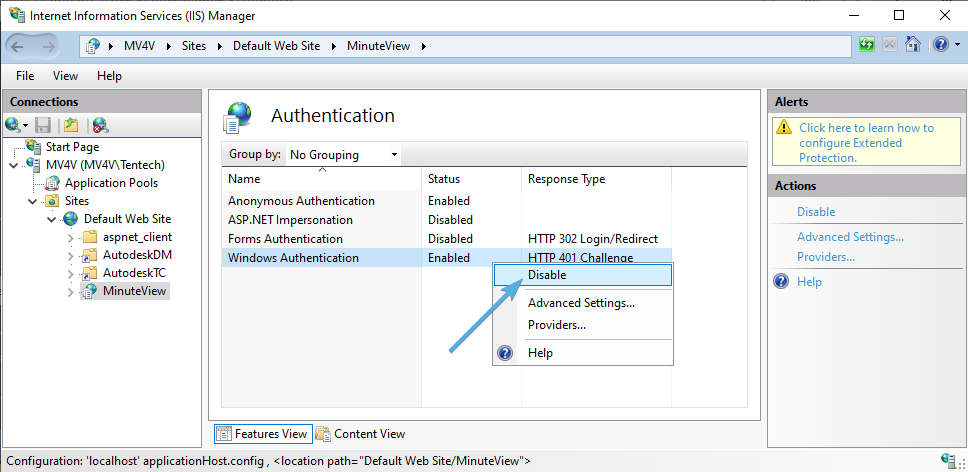Click the MV4V server icon in tree
Viewport: 968px width, 472px height.
point(33,165)
